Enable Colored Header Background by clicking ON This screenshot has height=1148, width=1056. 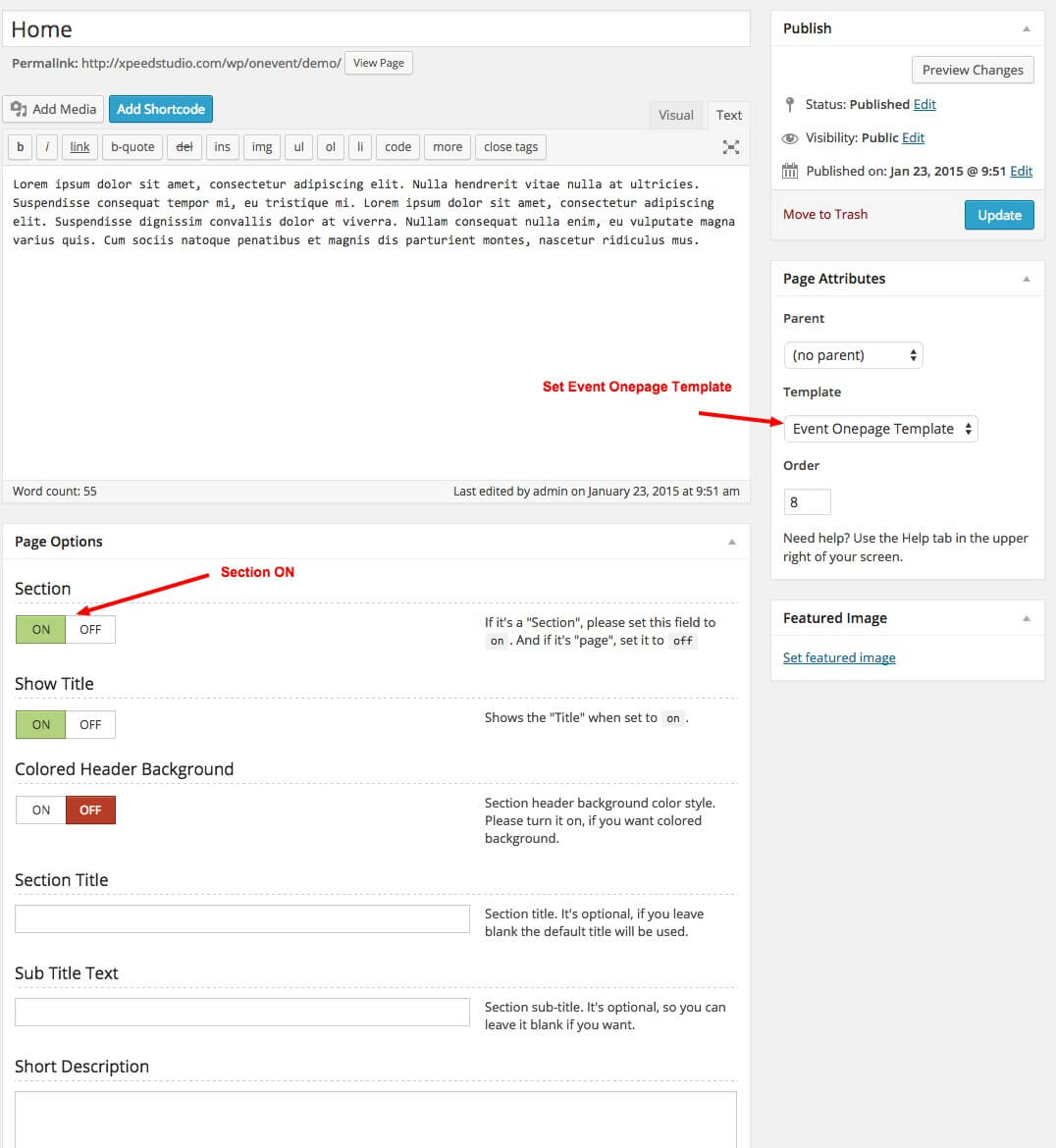41,810
